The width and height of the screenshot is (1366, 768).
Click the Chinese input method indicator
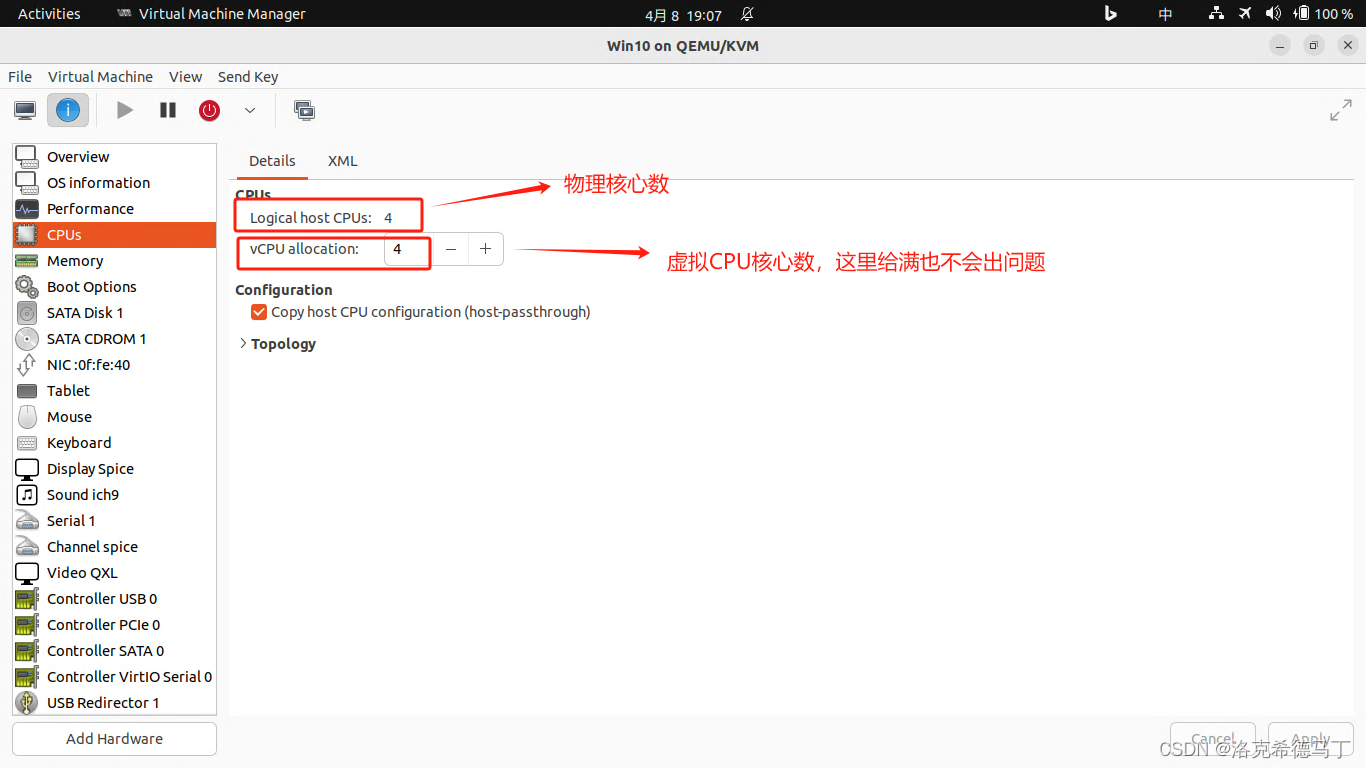[x=1165, y=14]
